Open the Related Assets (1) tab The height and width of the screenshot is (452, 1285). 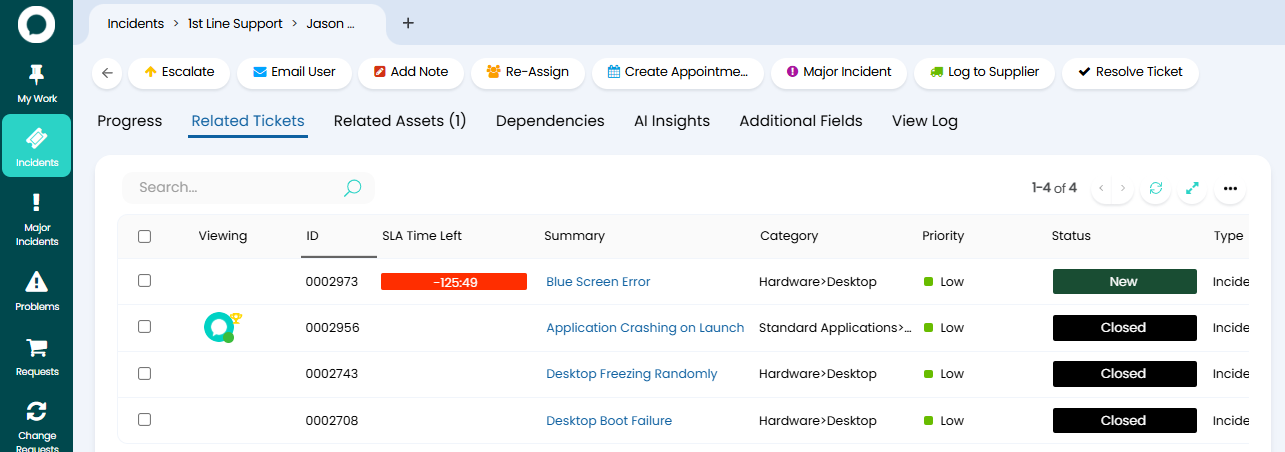pos(400,121)
